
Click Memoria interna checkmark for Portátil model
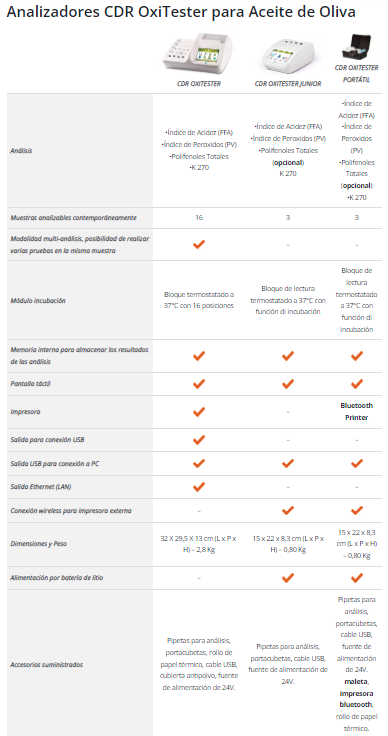[357, 356]
